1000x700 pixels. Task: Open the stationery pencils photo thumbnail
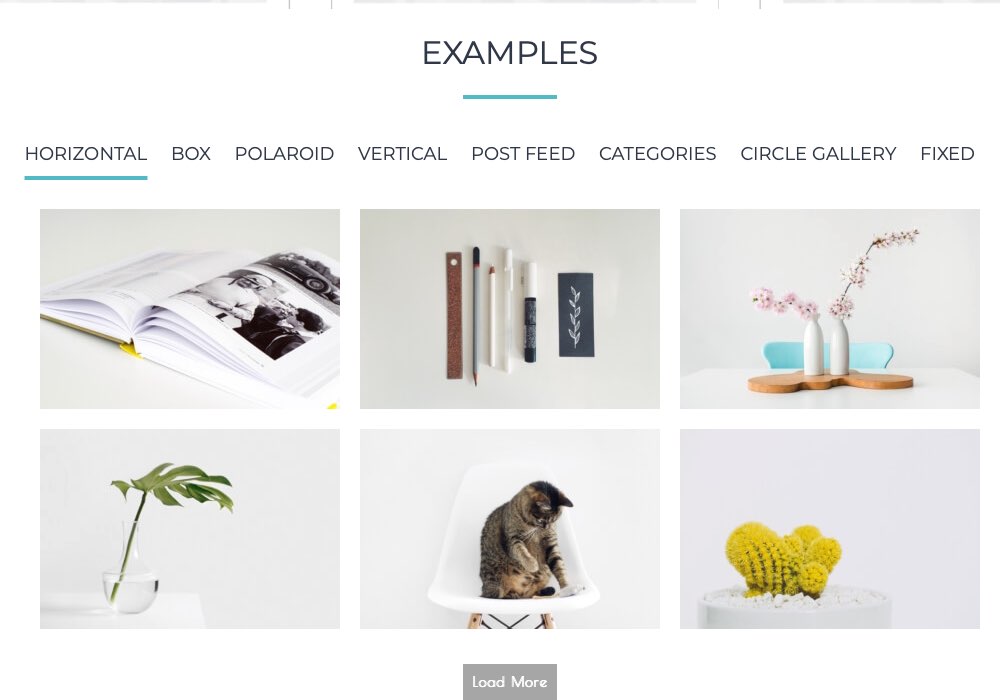click(510, 309)
